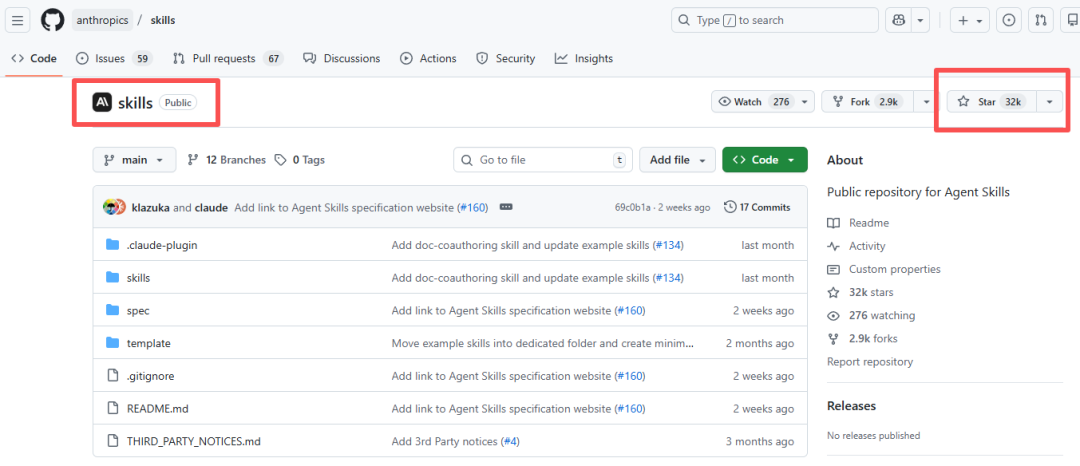Click the commit details ellipsis icon
1080x466 pixels.
pyautogui.click(x=506, y=207)
